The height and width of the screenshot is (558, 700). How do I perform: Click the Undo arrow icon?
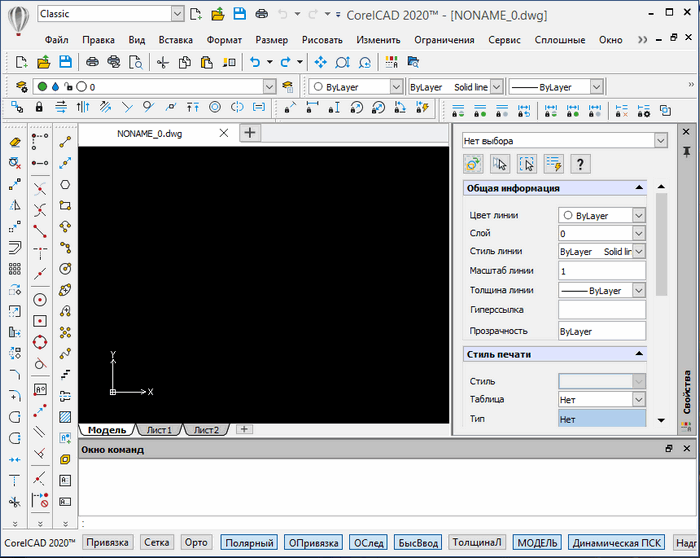click(254, 62)
